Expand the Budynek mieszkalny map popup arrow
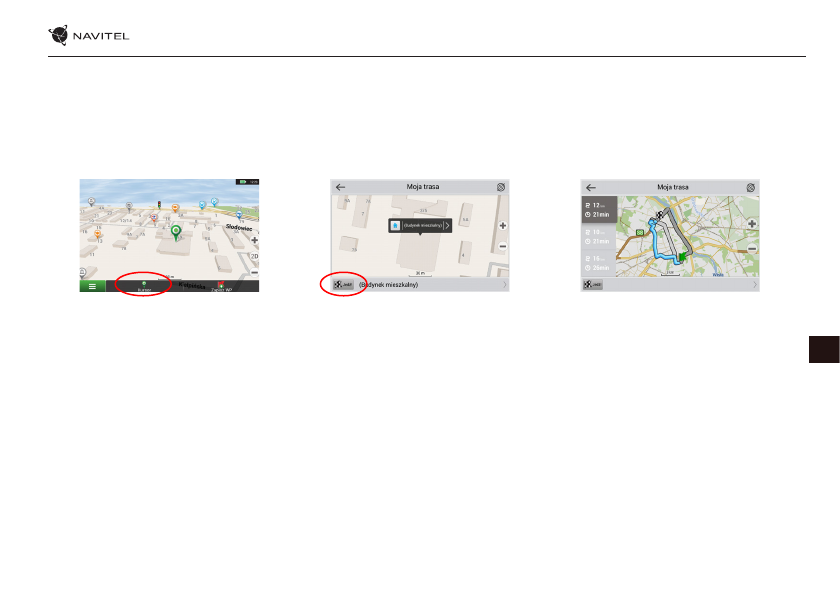 pos(447,226)
